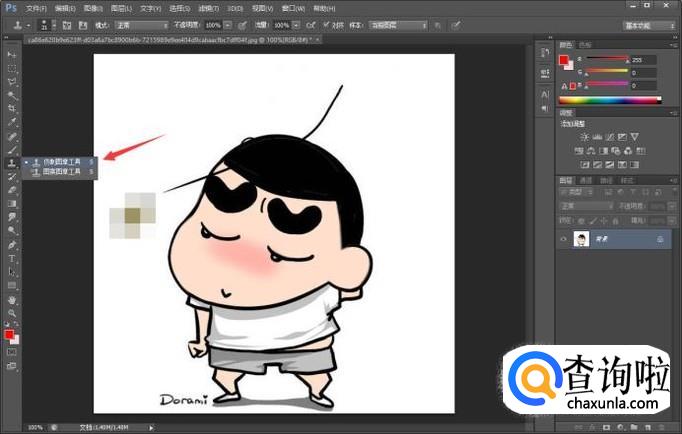Select the Dodge tool
This screenshot has height=434, width=682.
[12, 230]
